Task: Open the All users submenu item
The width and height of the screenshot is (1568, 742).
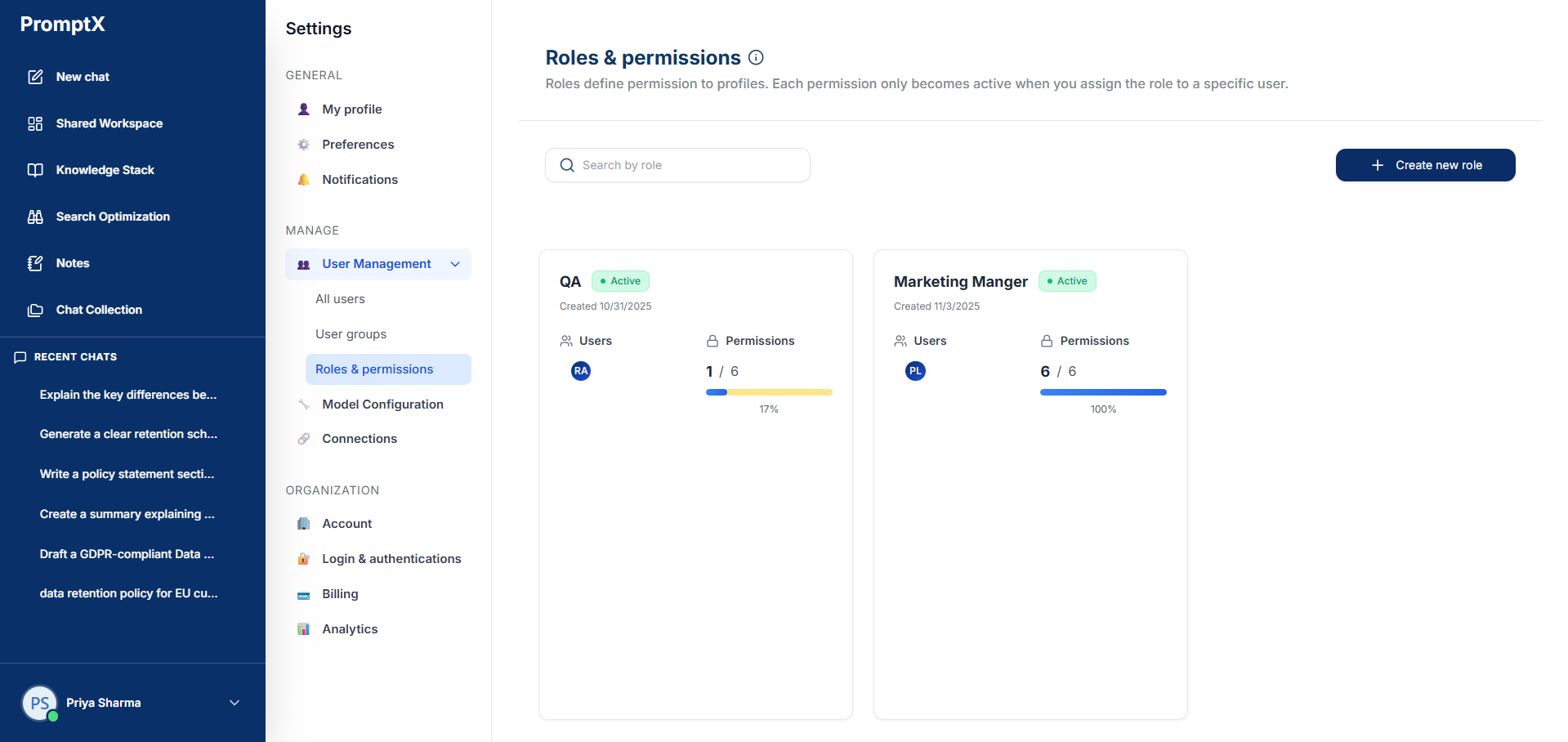Action: click(x=341, y=299)
